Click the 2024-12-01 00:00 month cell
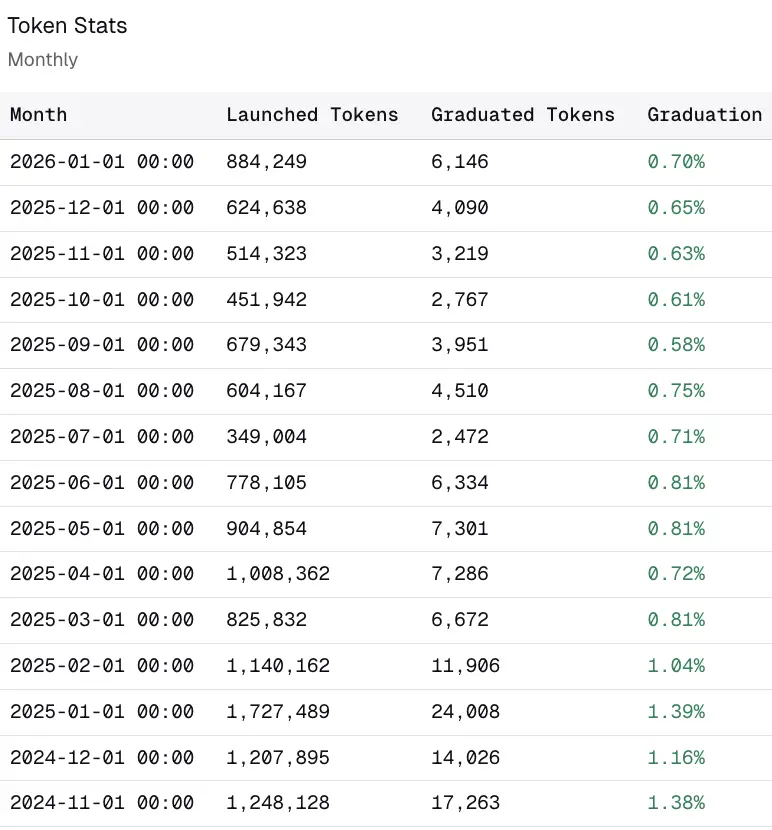The height and width of the screenshot is (830, 772). coord(102,757)
